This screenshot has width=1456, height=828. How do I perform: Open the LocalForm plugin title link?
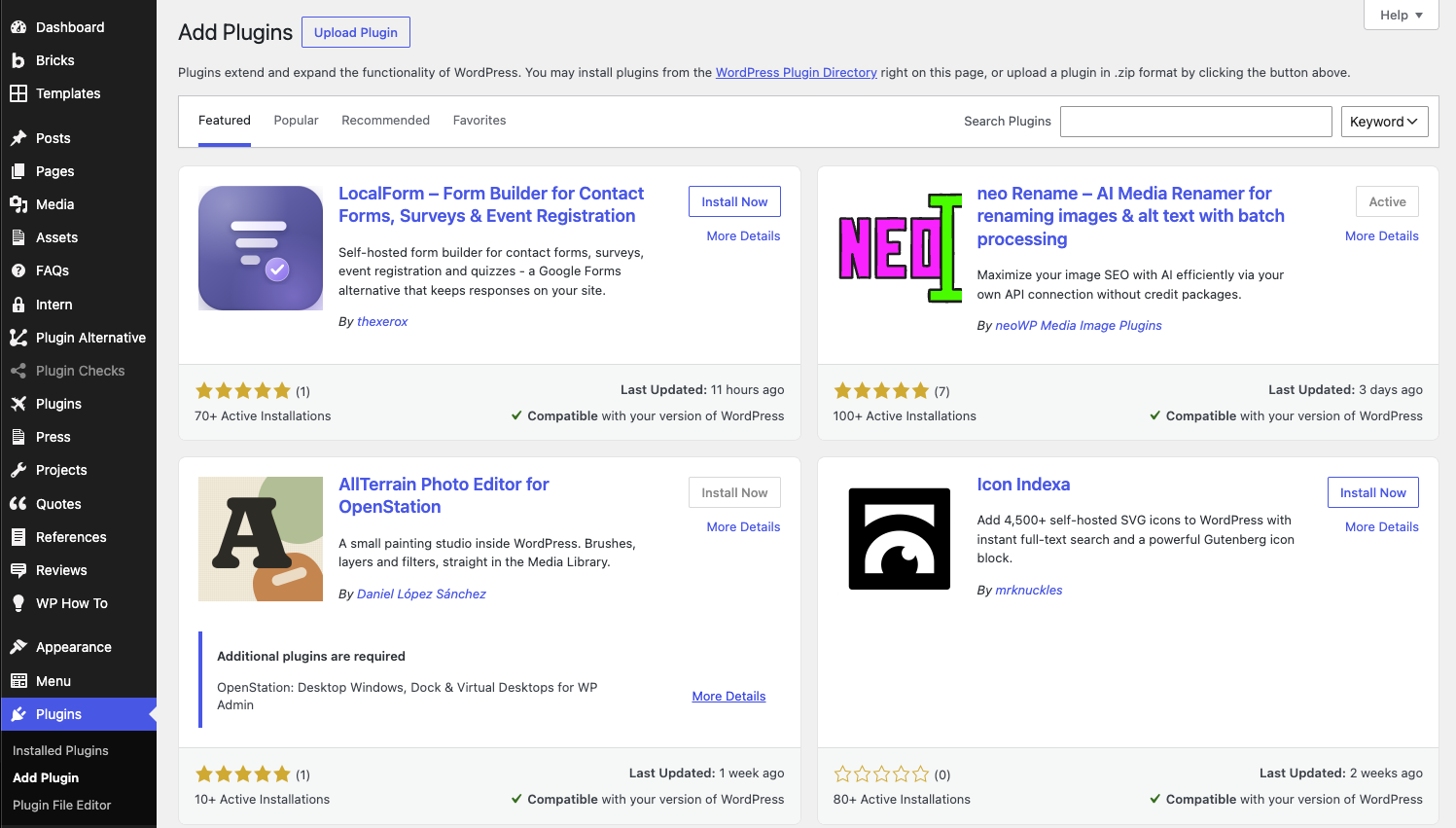491,204
